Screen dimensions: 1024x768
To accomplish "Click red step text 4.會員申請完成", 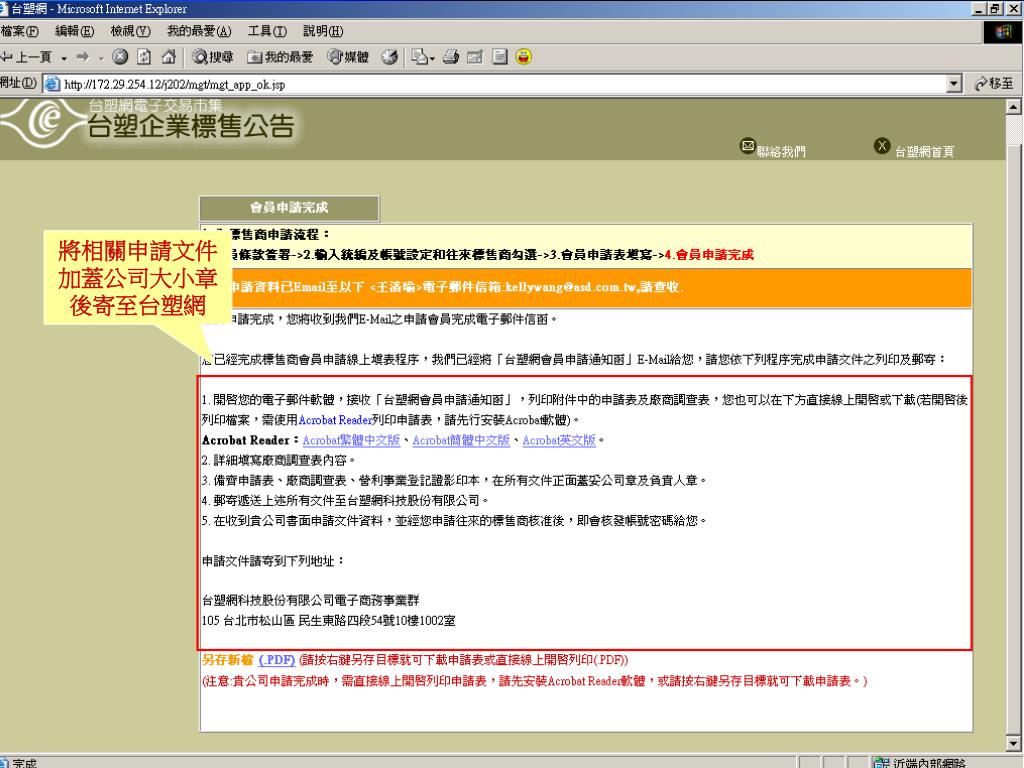I will (709, 255).
